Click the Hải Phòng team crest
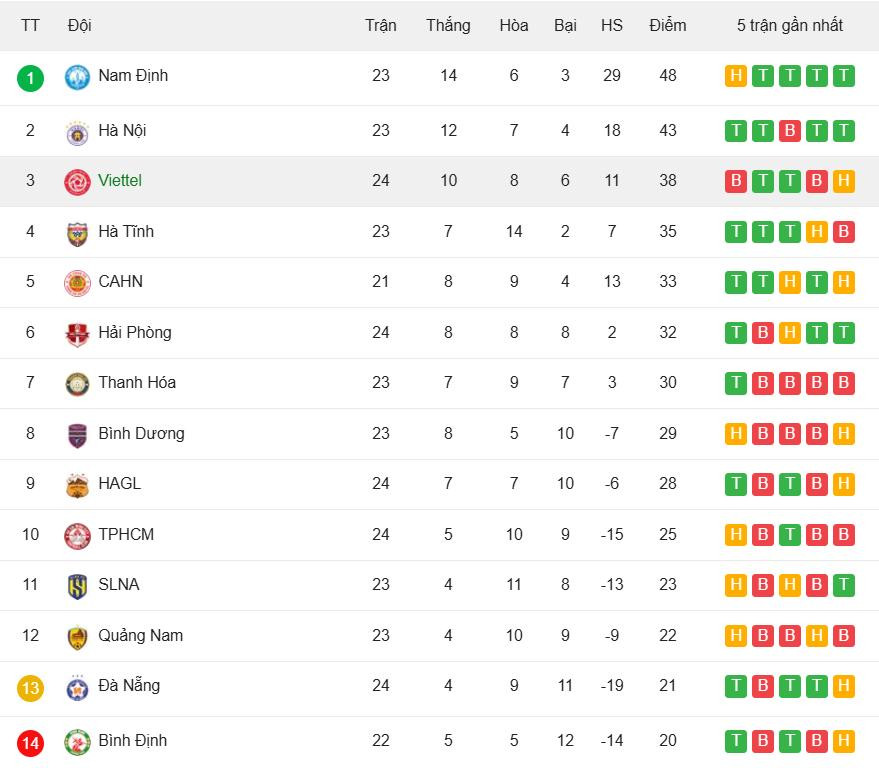This screenshot has height=768, width=879. point(77,334)
